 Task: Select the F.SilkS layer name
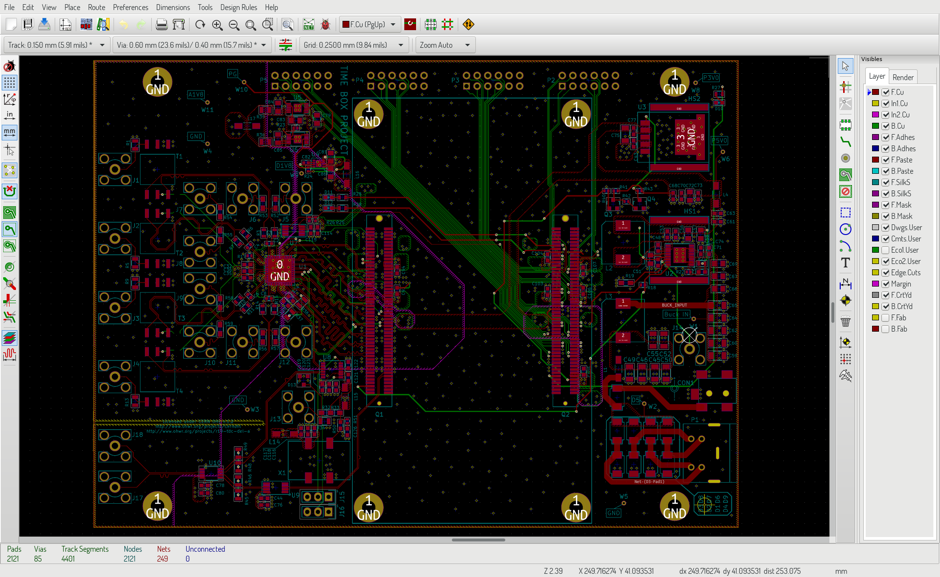click(x=900, y=182)
